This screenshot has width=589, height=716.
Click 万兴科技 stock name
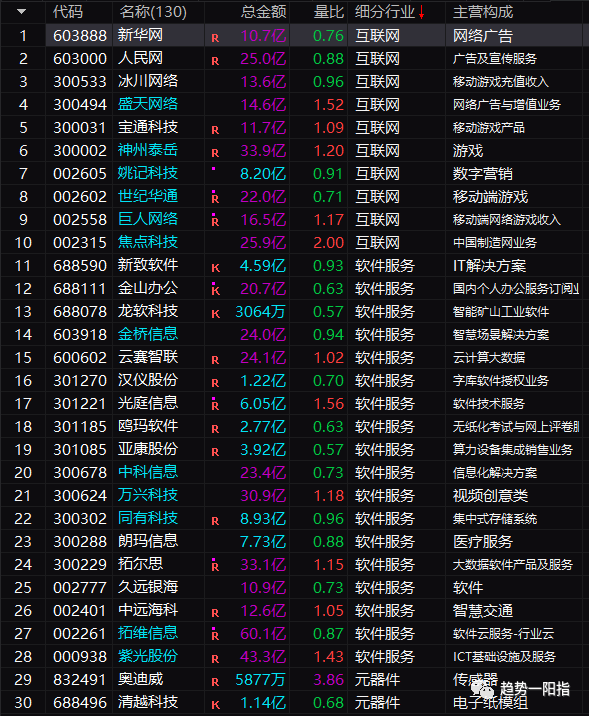(148, 495)
